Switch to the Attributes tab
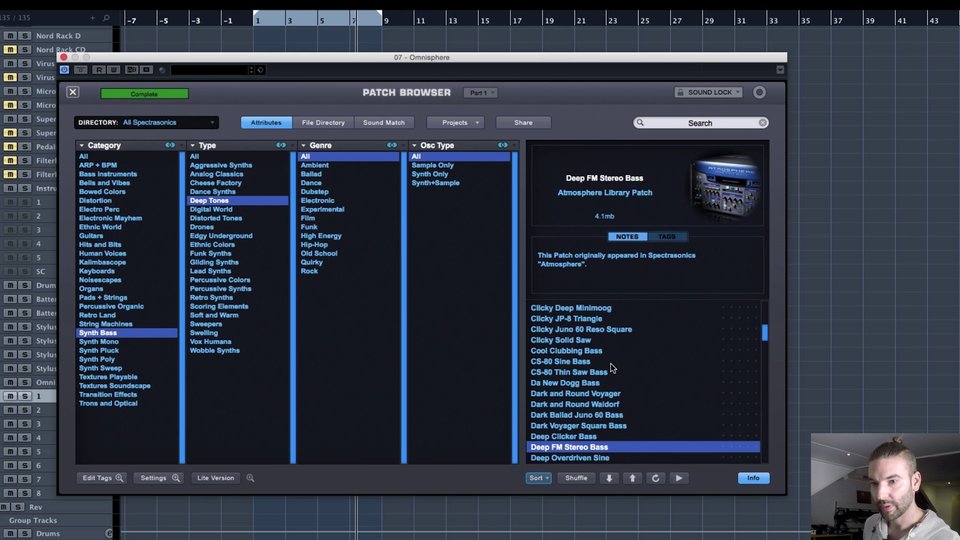The height and width of the screenshot is (540, 960). point(266,122)
